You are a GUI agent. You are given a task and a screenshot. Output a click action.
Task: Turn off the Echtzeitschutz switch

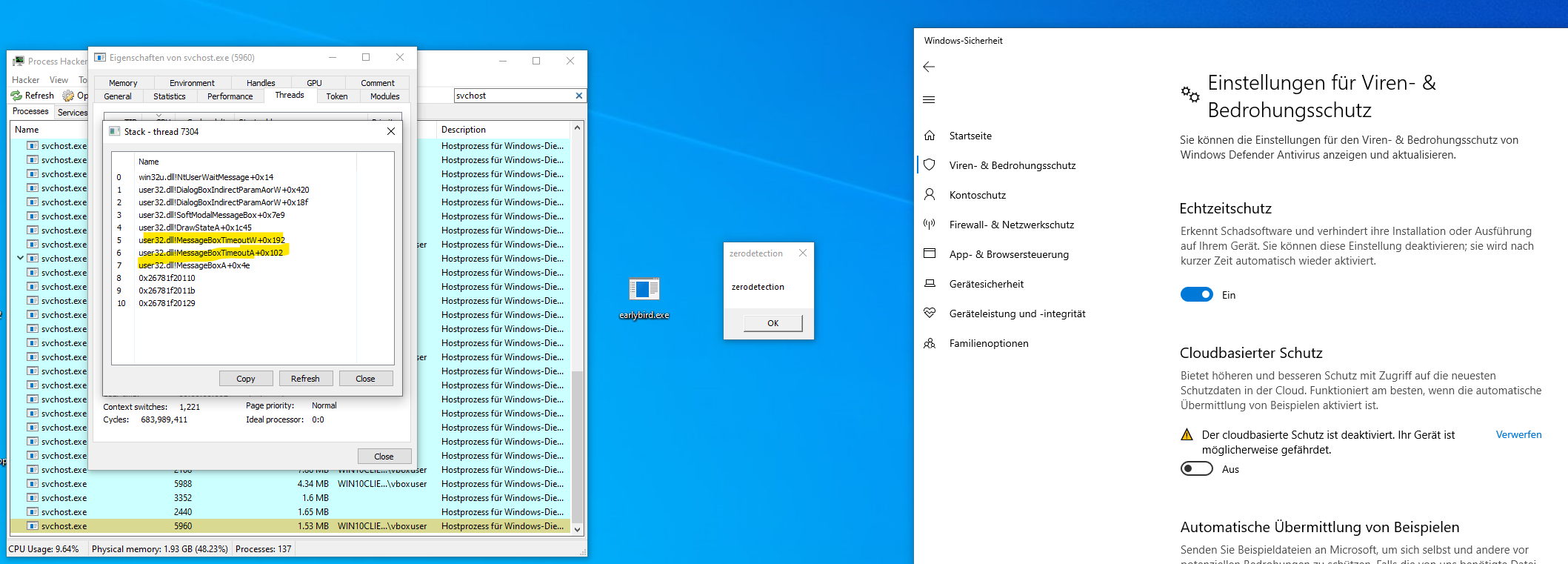(1196, 294)
